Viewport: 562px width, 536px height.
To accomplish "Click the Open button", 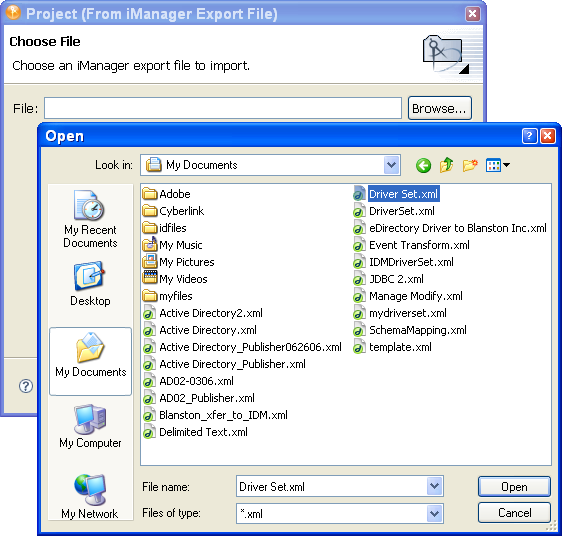I will 514,487.
